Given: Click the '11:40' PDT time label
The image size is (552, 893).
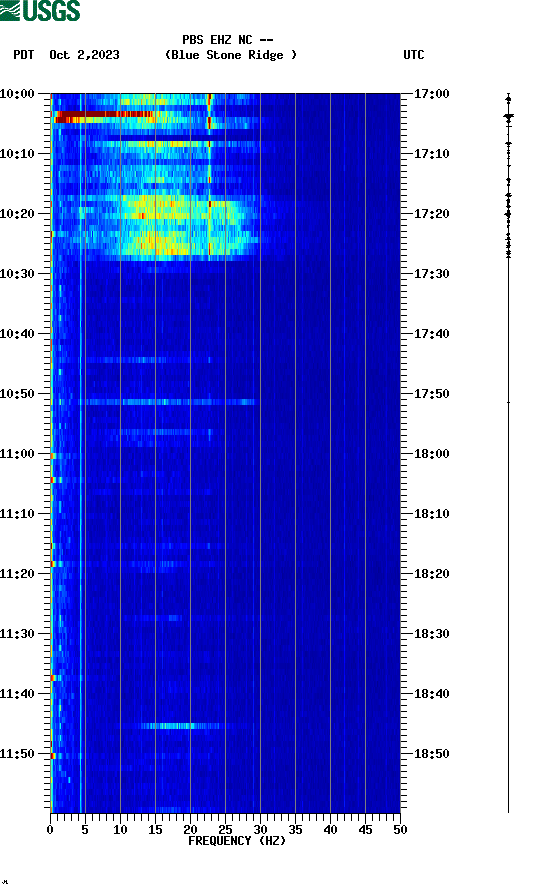Looking at the screenshot, I should click(x=17, y=694).
